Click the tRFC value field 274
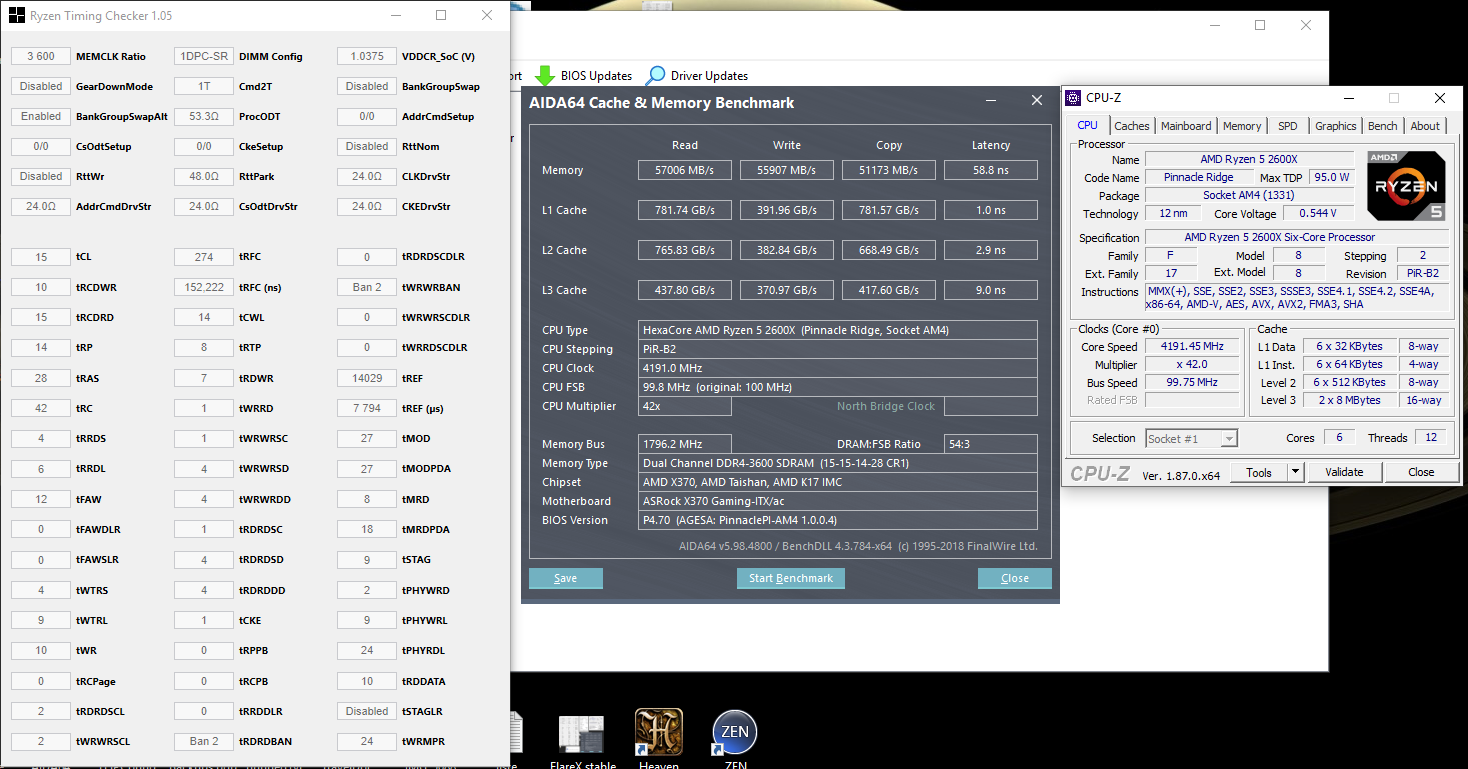 [203, 257]
